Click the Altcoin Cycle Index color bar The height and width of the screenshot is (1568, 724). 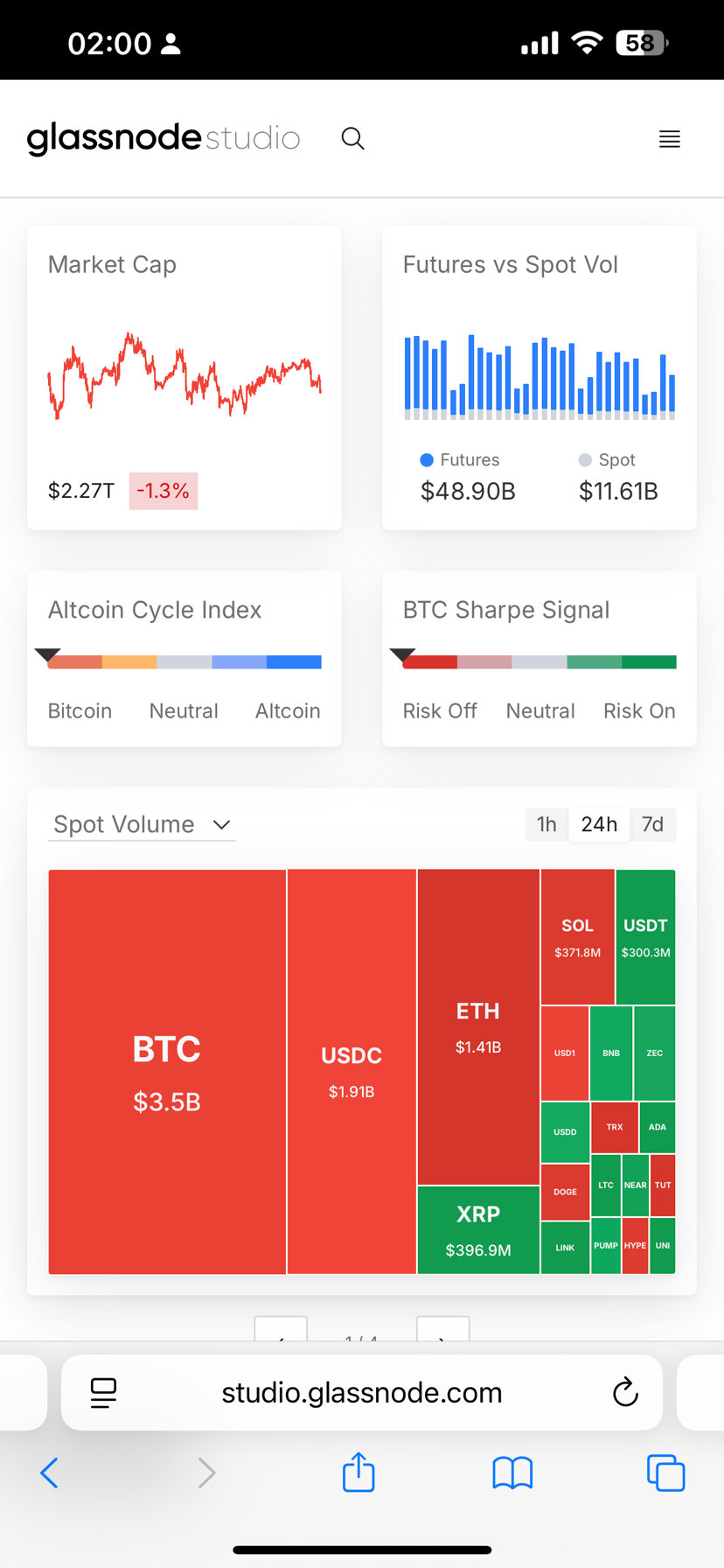click(184, 662)
